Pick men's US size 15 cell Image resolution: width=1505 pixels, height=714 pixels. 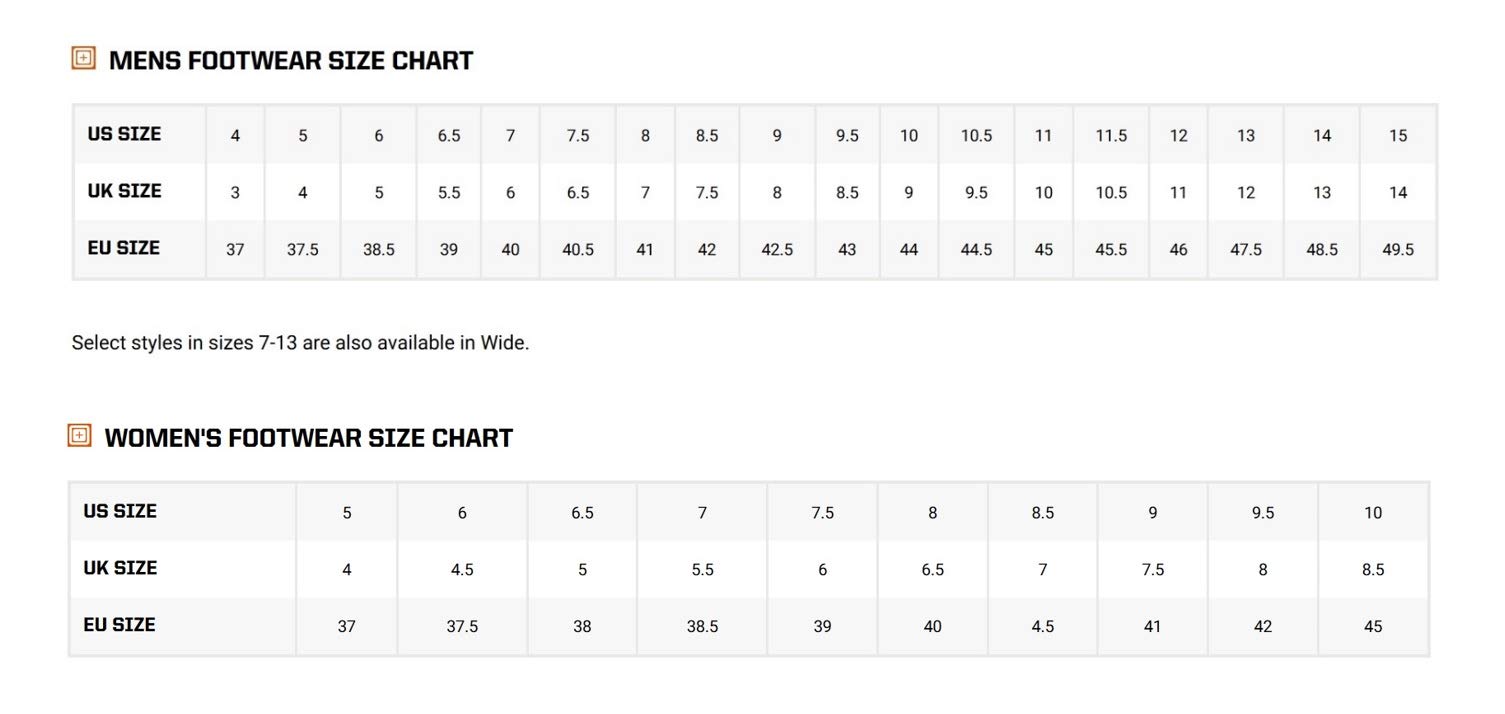1398,136
